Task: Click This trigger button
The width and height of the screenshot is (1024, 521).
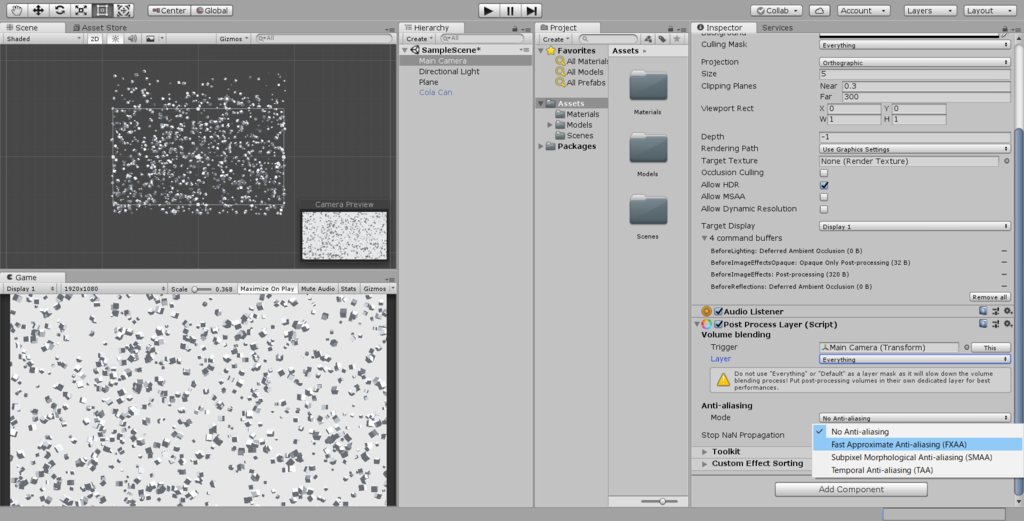Action: (x=990, y=347)
